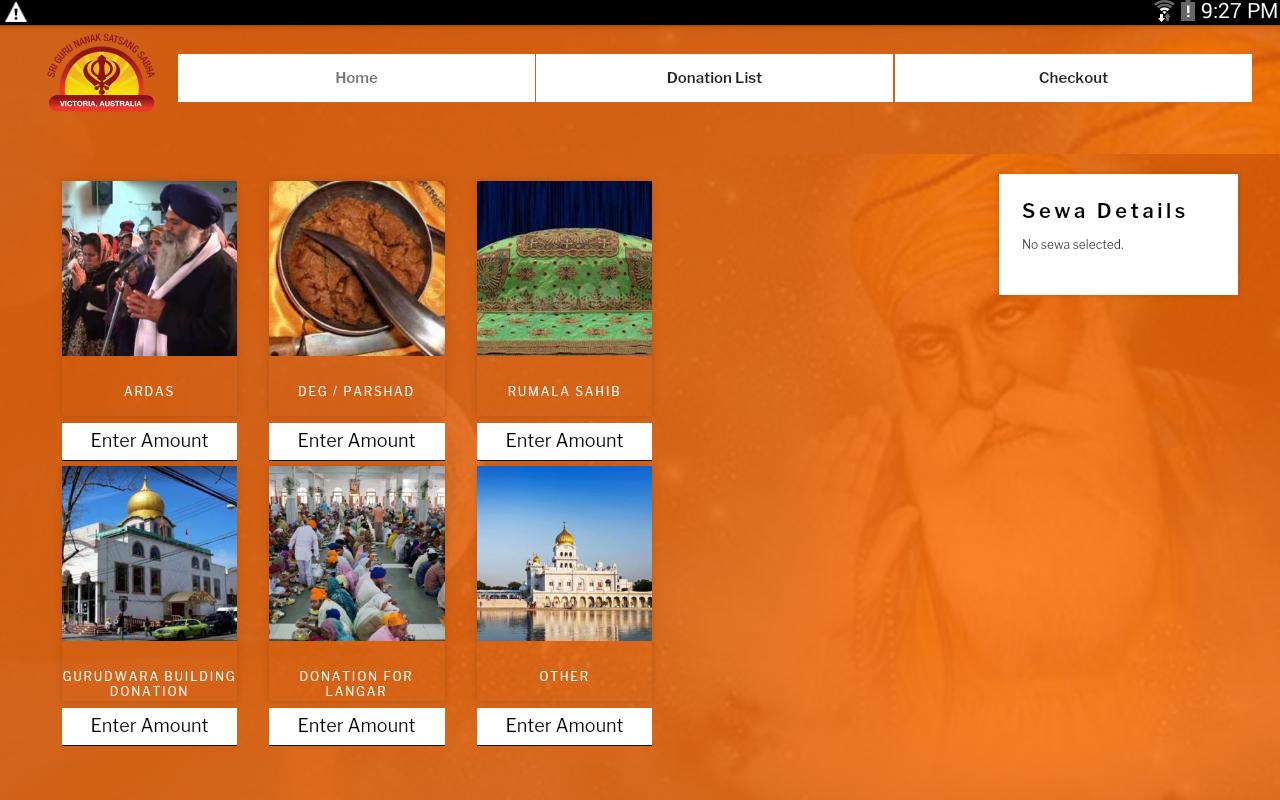Choose the Donation for Langar image
This screenshot has height=800, width=1280.
coord(357,553)
